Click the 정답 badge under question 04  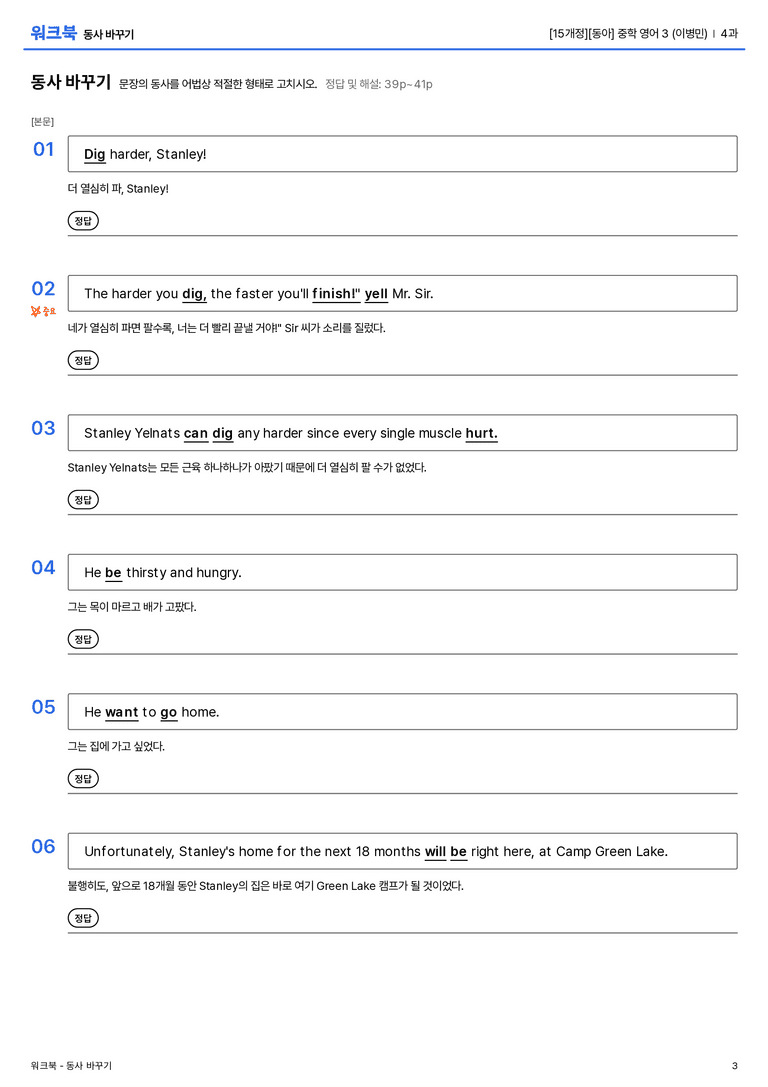pos(83,639)
